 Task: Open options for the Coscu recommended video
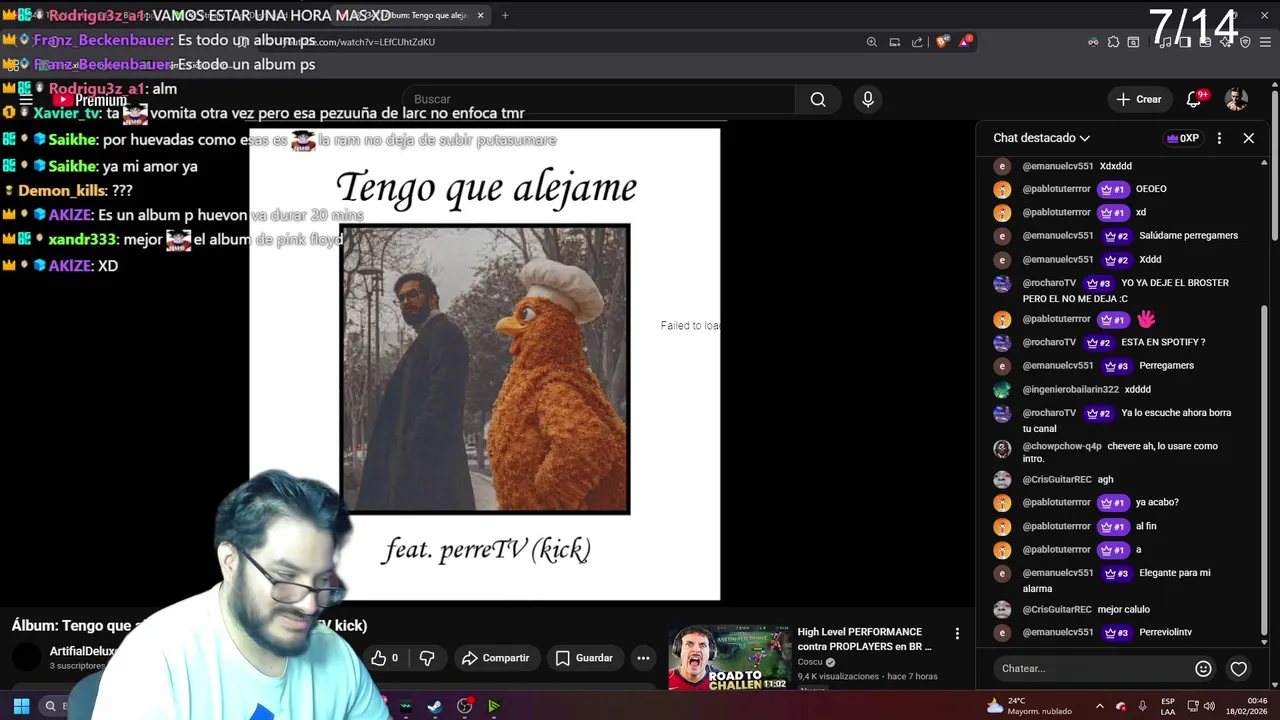tap(957, 634)
